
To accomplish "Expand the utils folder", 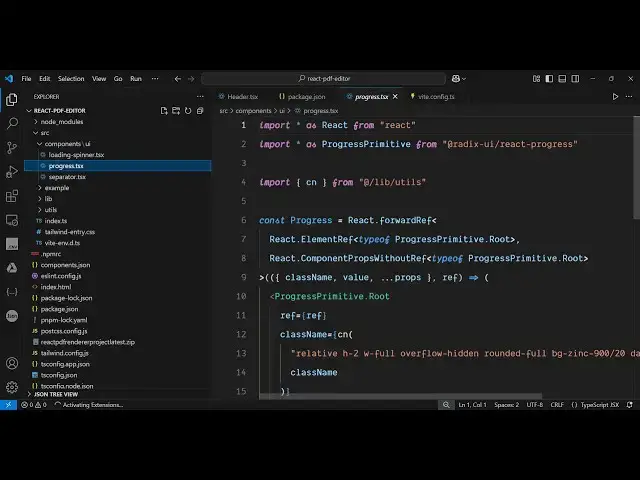I will point(40,210).
